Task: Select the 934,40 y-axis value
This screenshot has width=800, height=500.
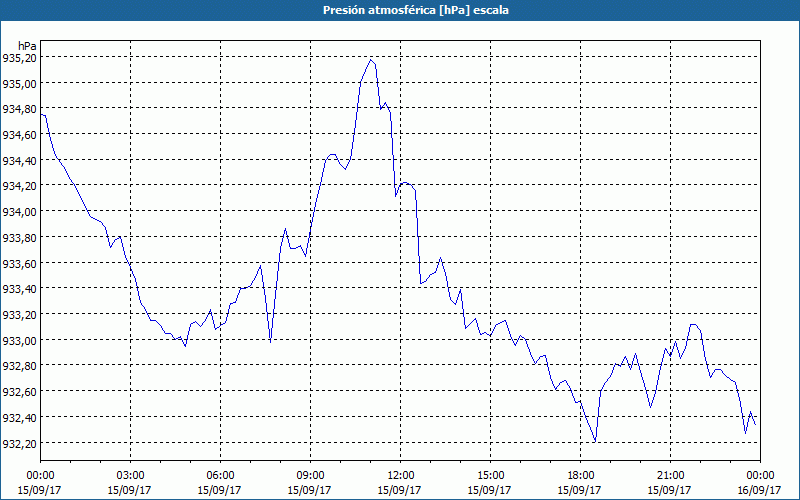Action: click(x=20, y=160)
